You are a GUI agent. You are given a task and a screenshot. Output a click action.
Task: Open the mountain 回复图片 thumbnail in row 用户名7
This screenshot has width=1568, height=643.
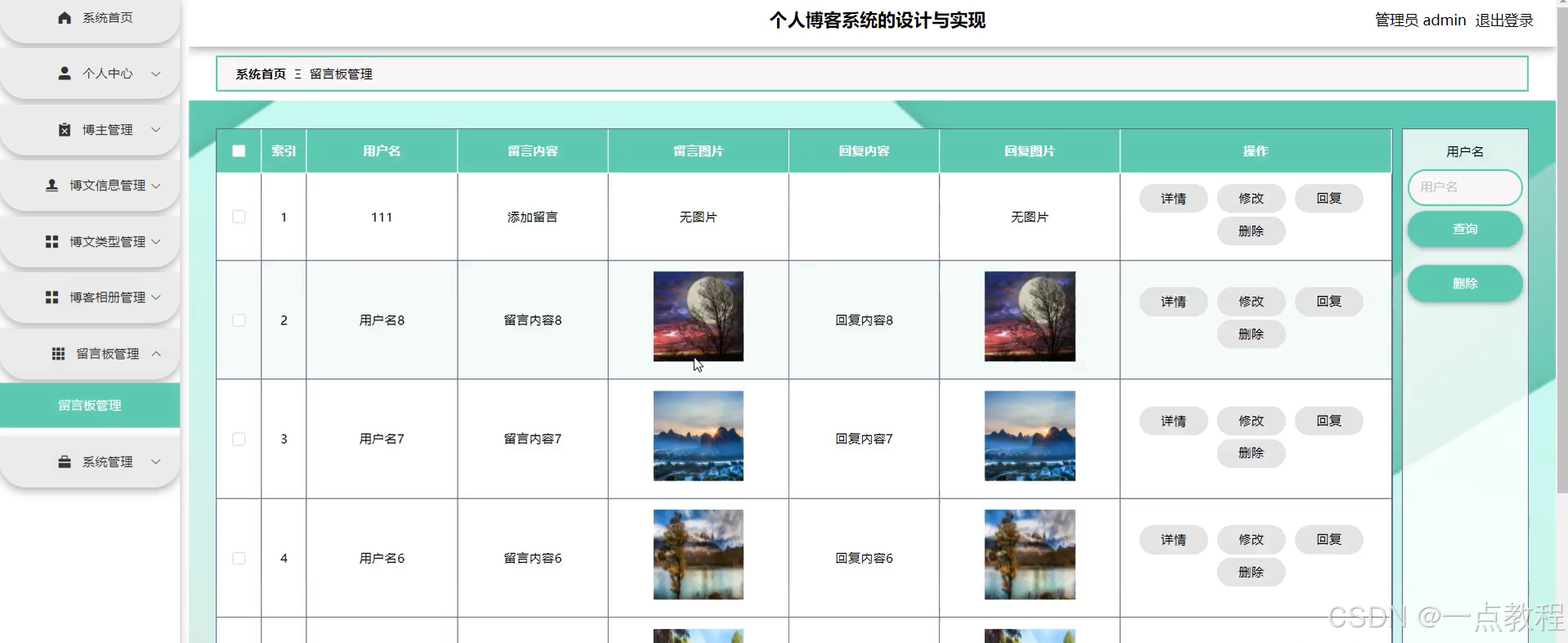pos(1030,435)
